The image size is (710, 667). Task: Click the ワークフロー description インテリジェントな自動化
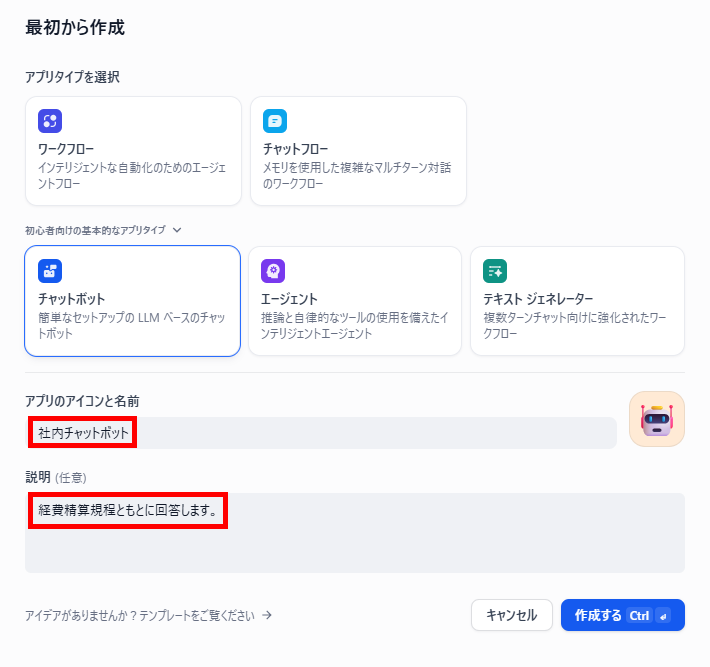pyautogui.click(x=132, y=176)
